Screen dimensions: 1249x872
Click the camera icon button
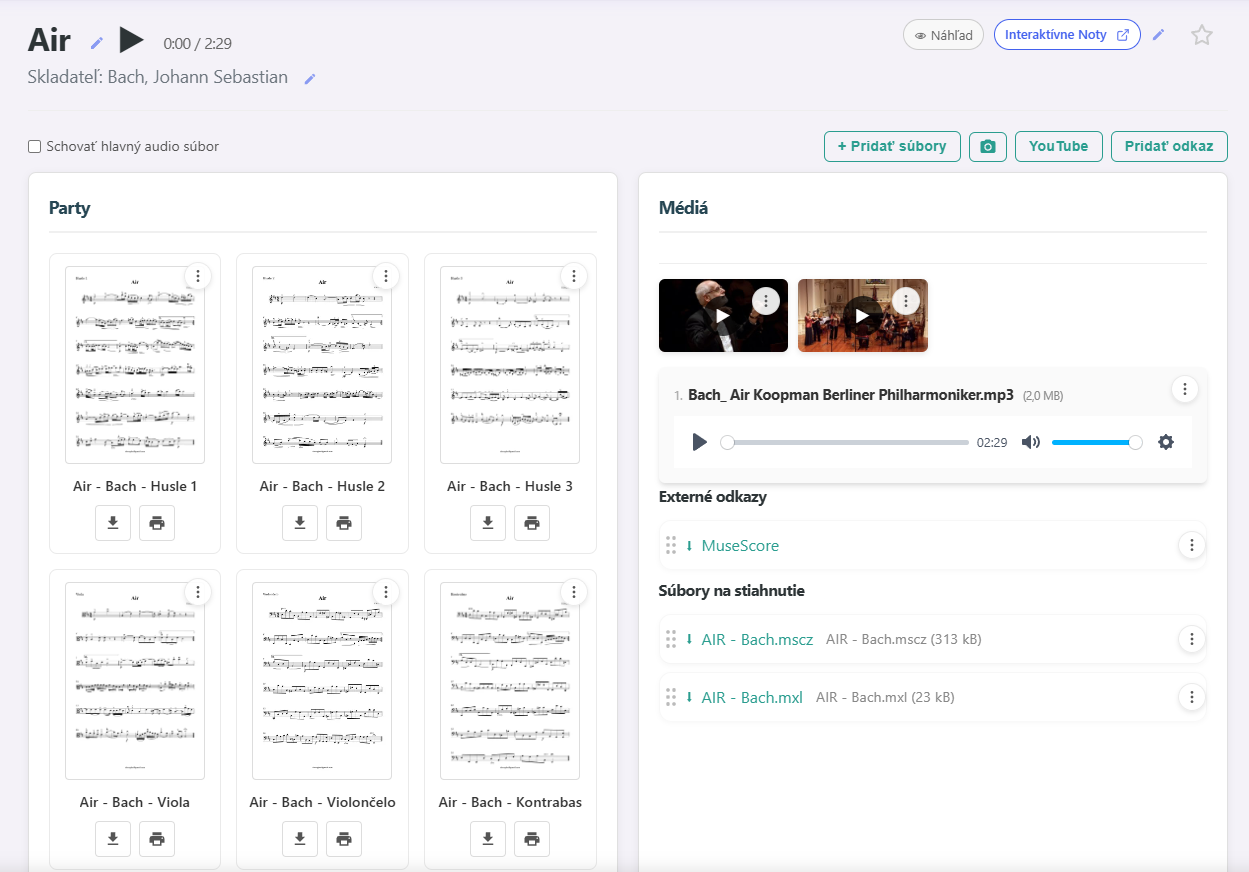pyautogui.click(x=988, y=146)
